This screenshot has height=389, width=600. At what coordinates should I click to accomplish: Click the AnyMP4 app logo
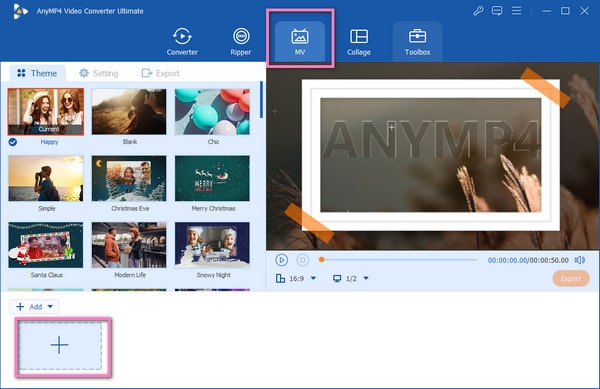pos(20,11)
